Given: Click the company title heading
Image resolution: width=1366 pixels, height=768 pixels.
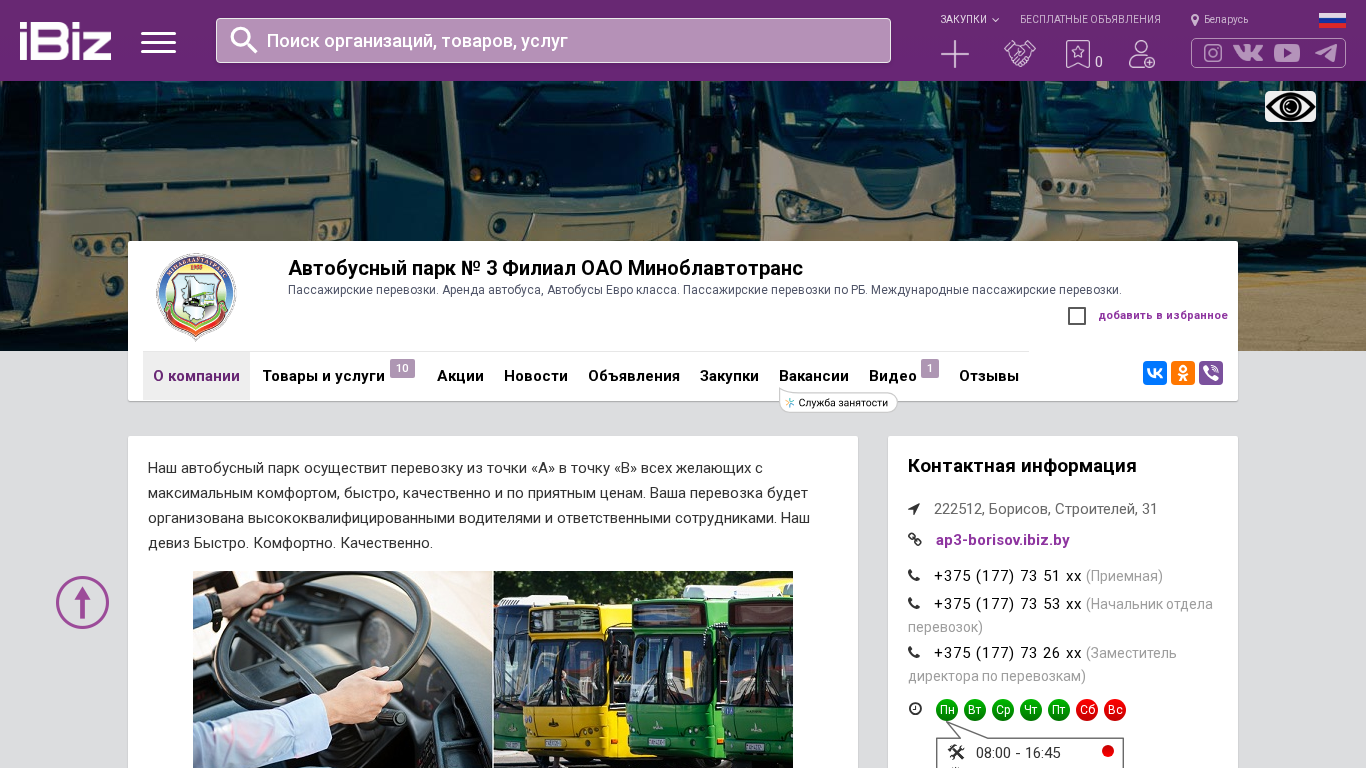Looking at the screenshot, I should click(545, 268).
